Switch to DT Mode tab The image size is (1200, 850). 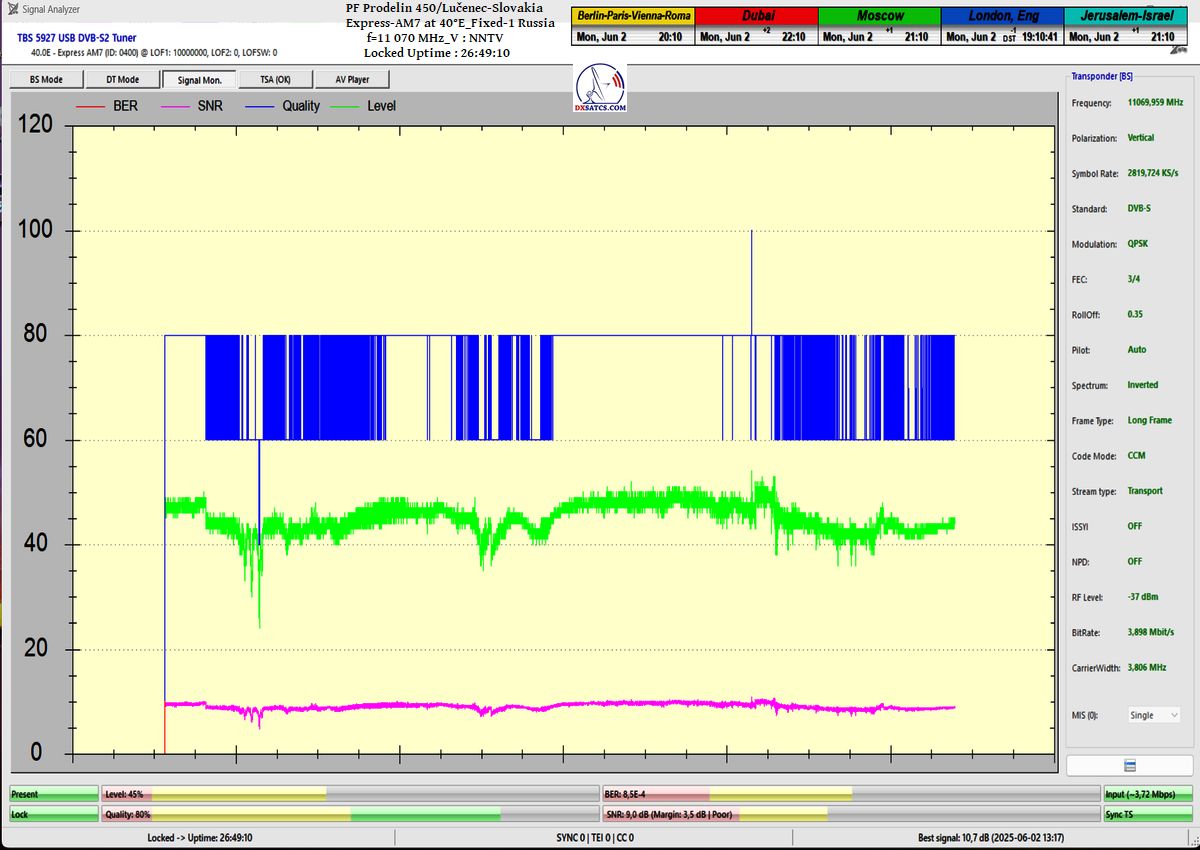point(122,80)
